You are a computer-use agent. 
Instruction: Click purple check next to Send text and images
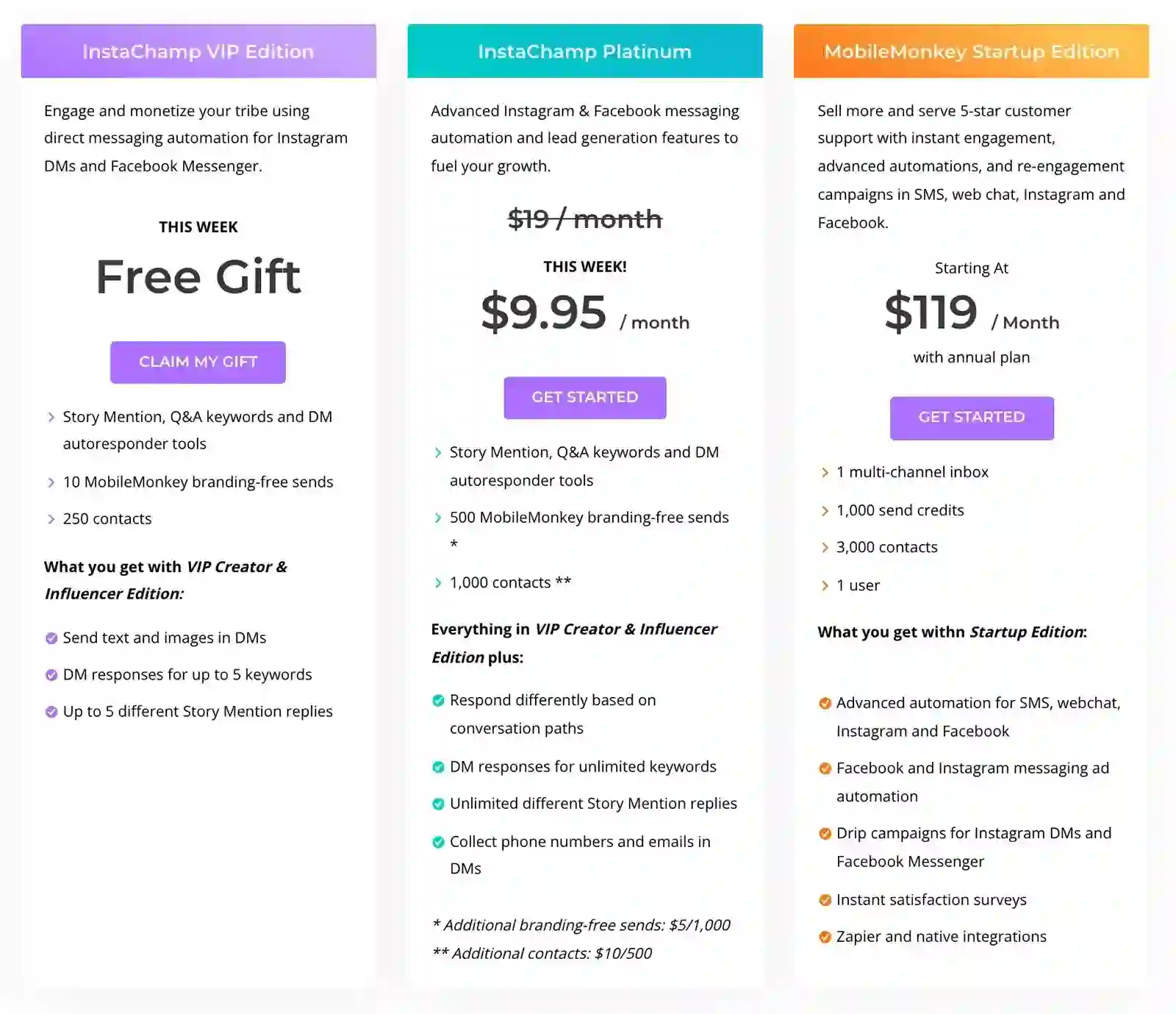coord(51,638)
